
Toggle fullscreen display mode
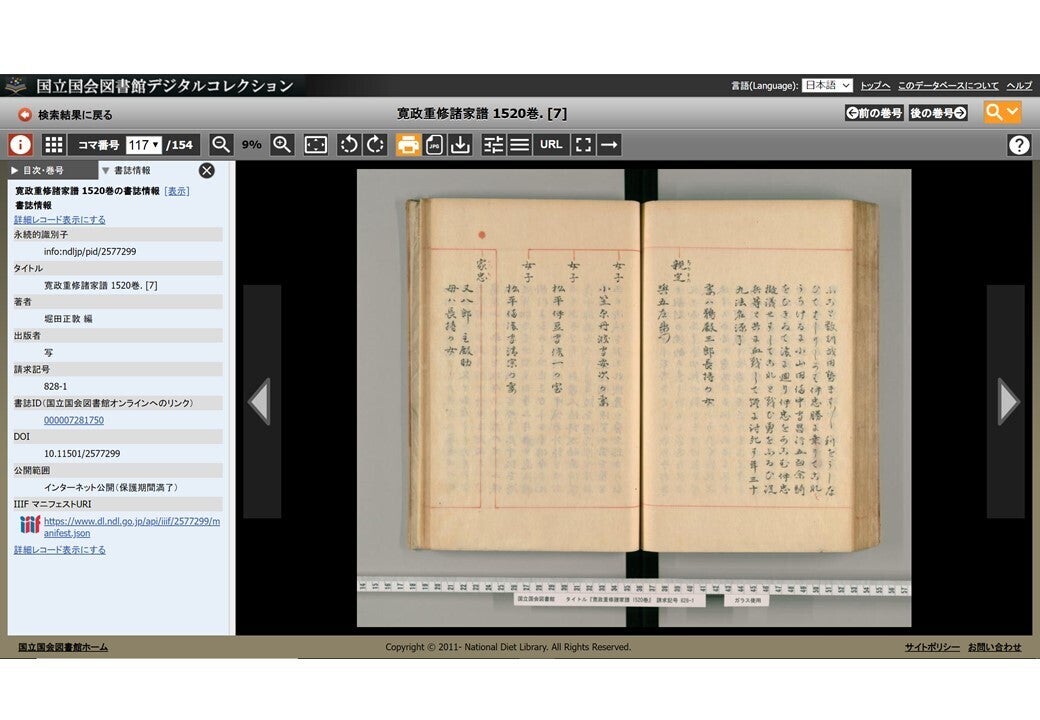(x=583, y=145)
